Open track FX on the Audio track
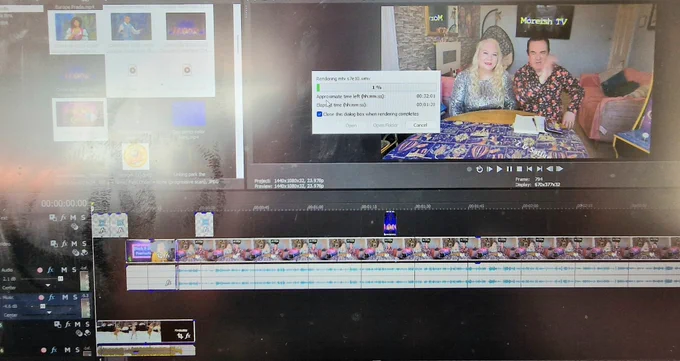The width and height of the screenshot is (680, 361). coord(50,270)
